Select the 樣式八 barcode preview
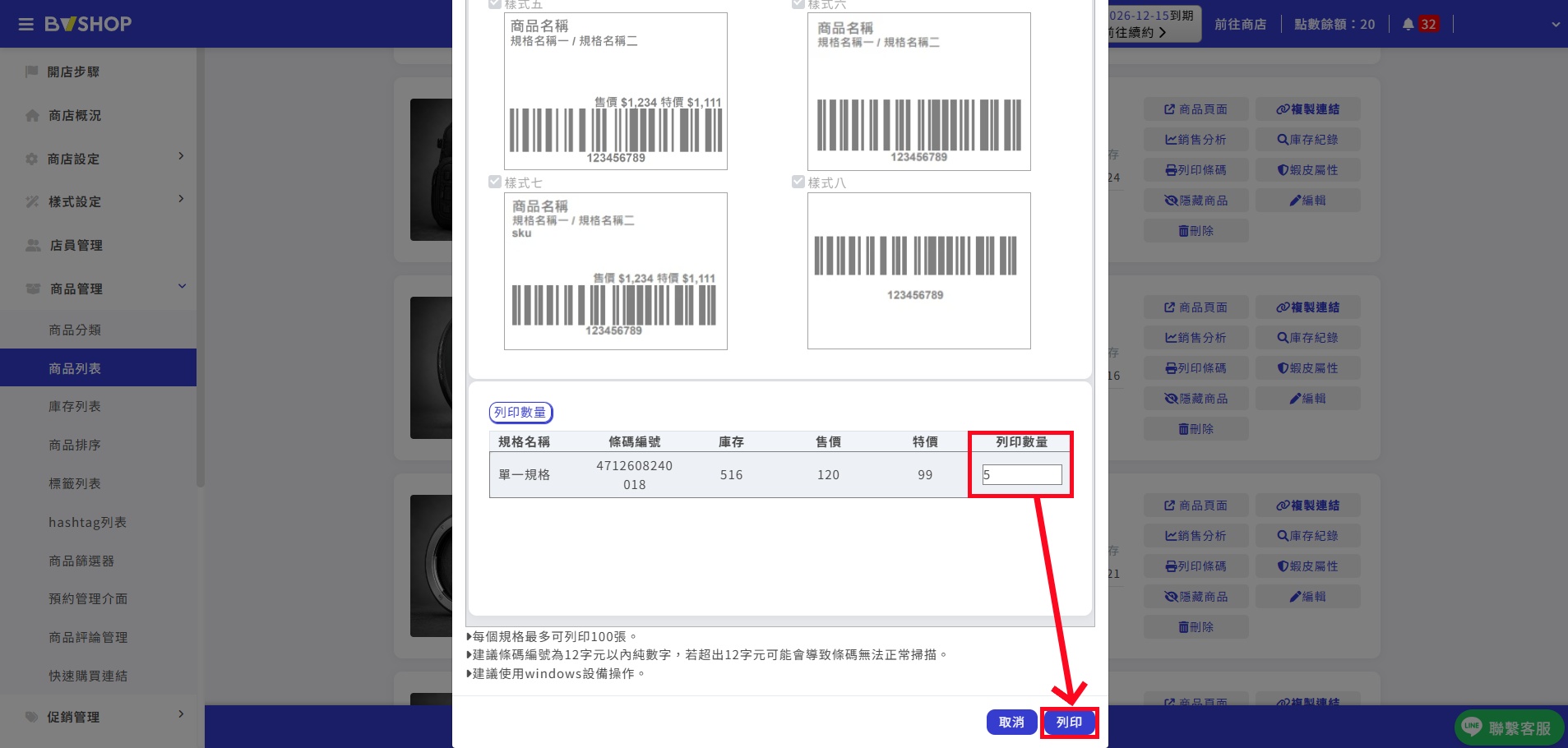Viewport: 1568px width, 748px height. coord(919,270)
